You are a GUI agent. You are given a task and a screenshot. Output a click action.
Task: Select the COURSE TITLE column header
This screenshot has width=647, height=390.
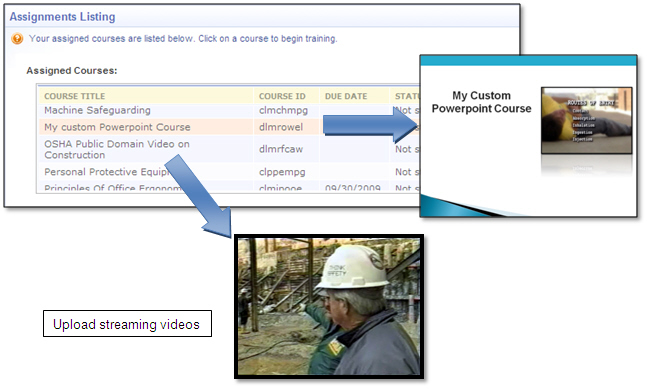click(75, 96)
